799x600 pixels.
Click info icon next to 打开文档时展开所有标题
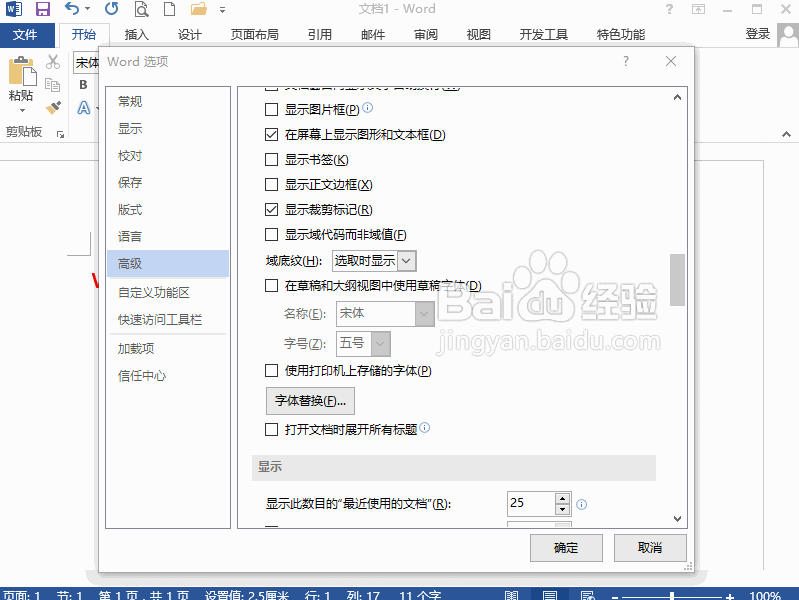[x=424, y=428]
